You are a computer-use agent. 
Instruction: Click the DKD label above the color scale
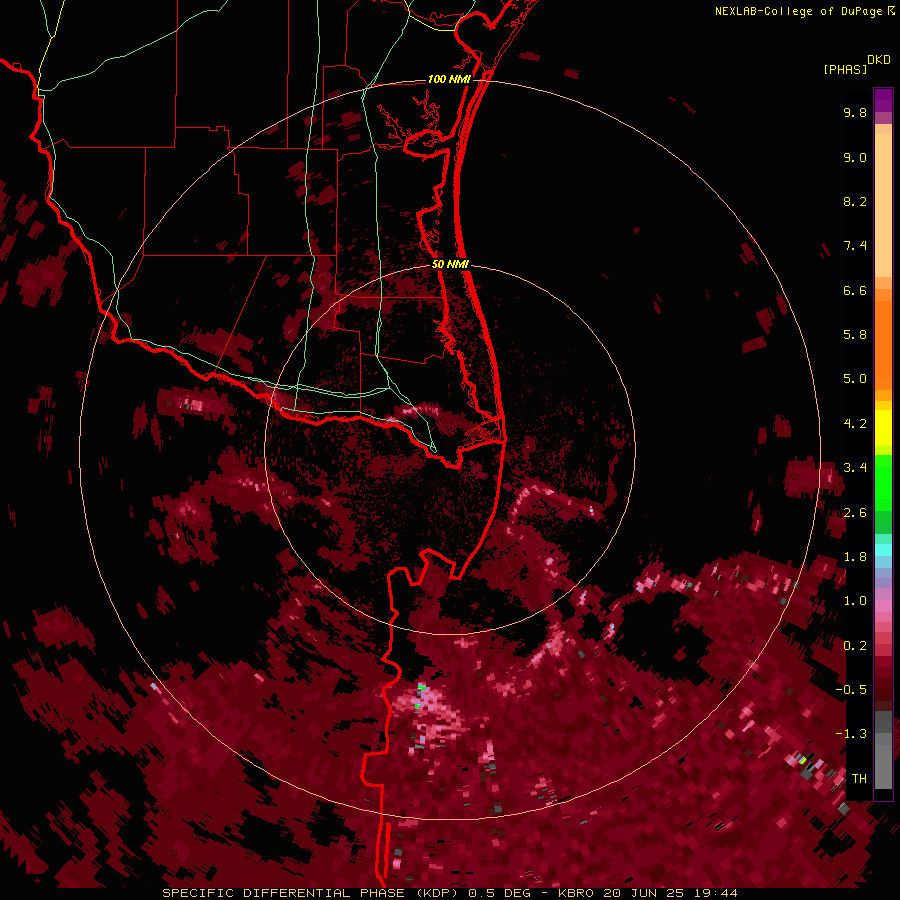879,60
